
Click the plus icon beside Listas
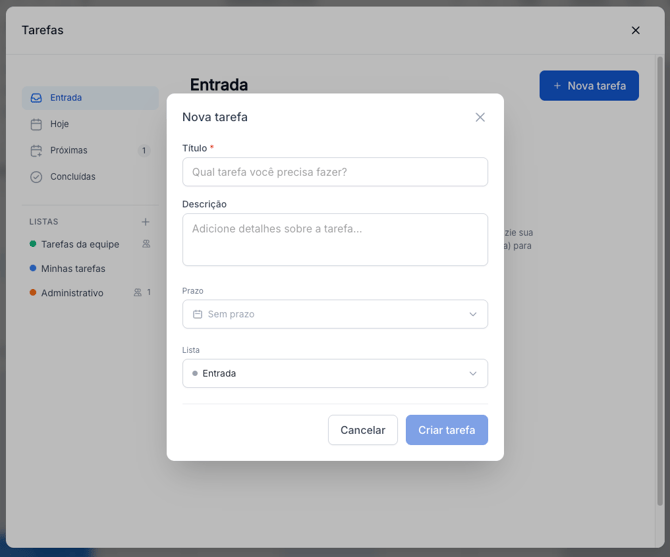point(145,222)
